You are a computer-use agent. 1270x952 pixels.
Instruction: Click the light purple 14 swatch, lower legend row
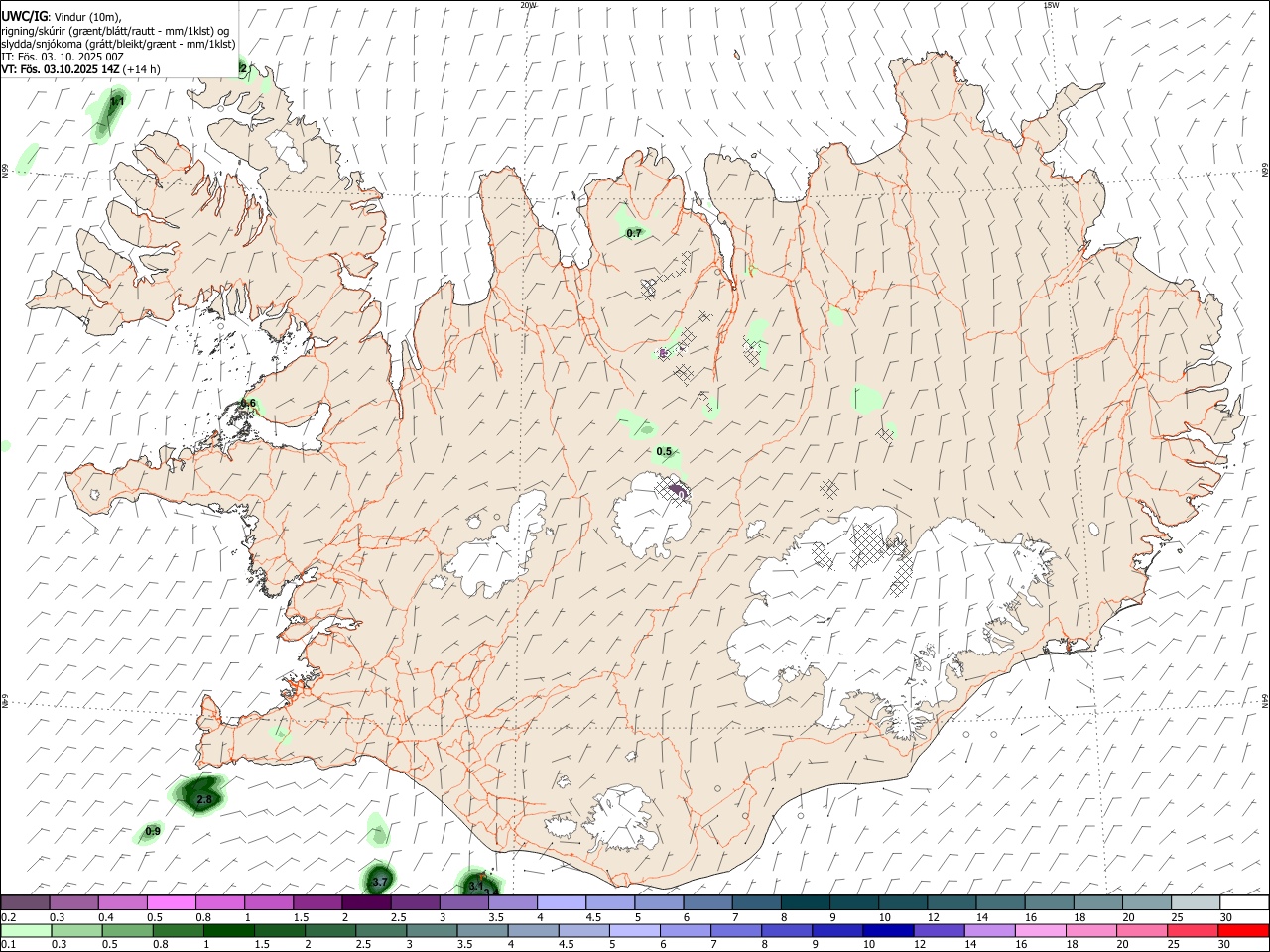click(x=989, y=930)
